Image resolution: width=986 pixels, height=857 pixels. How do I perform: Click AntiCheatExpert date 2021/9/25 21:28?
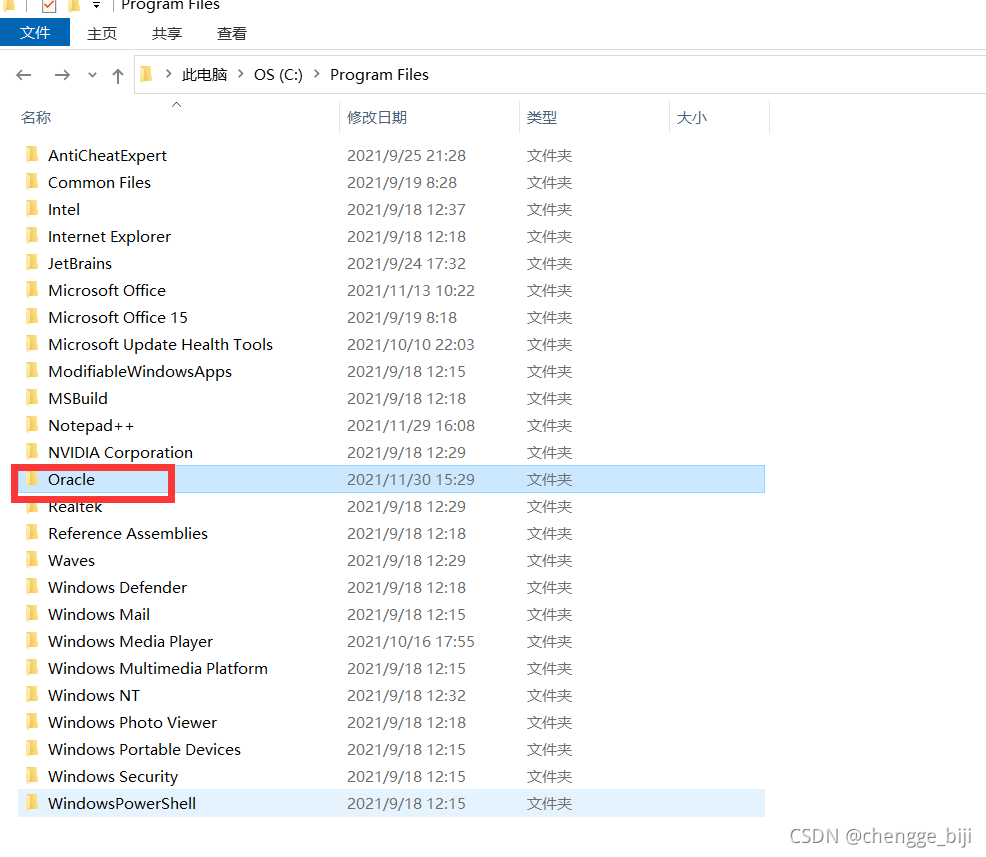(406, 155)
